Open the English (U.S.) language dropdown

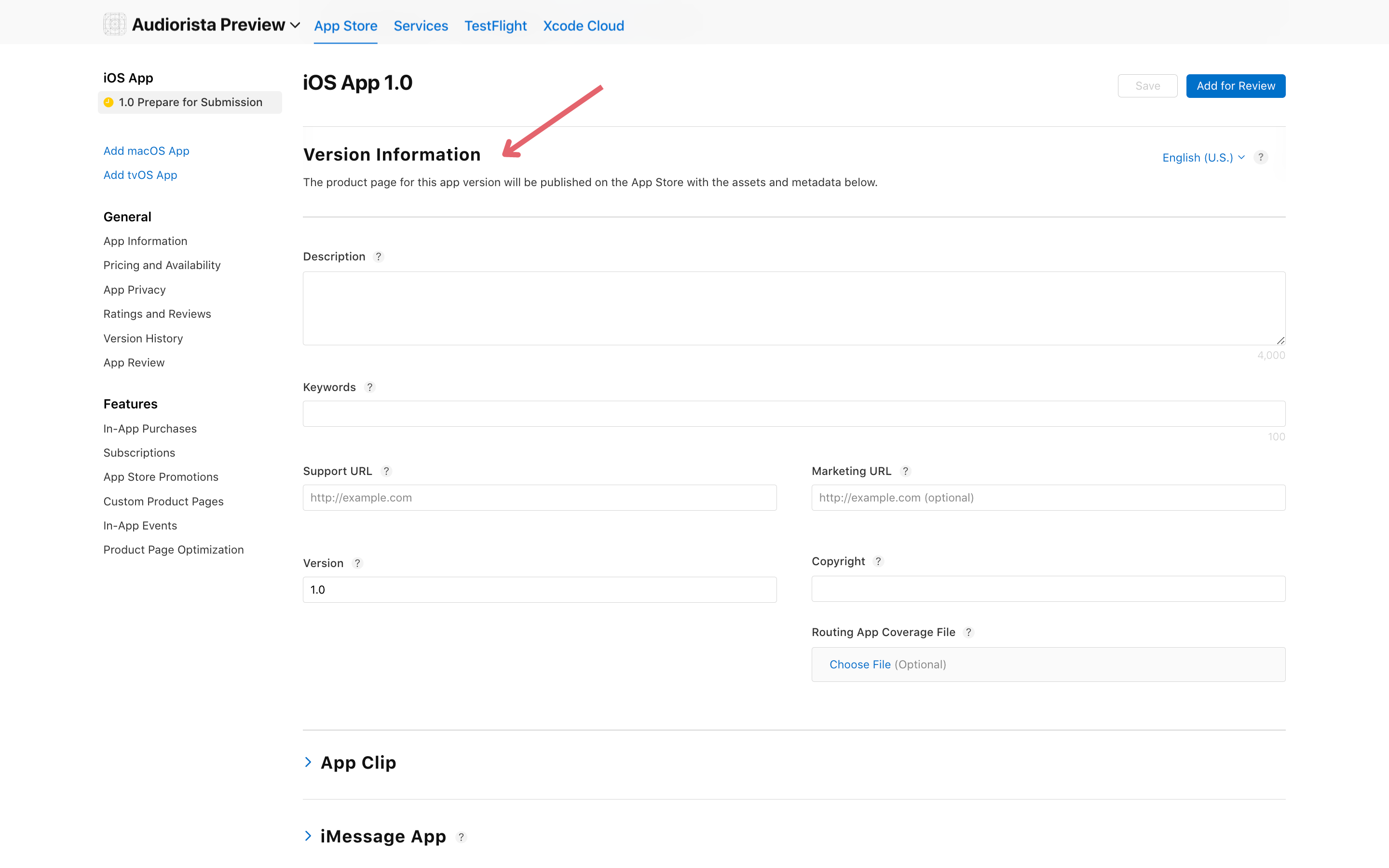tap(1203, 157)
